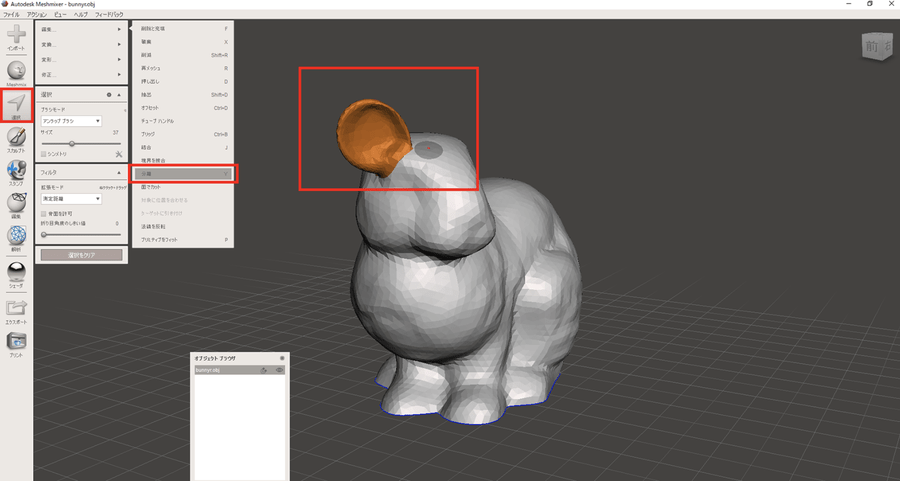
Task: Expand the 変換... submenu row
Action: [81, 44]
